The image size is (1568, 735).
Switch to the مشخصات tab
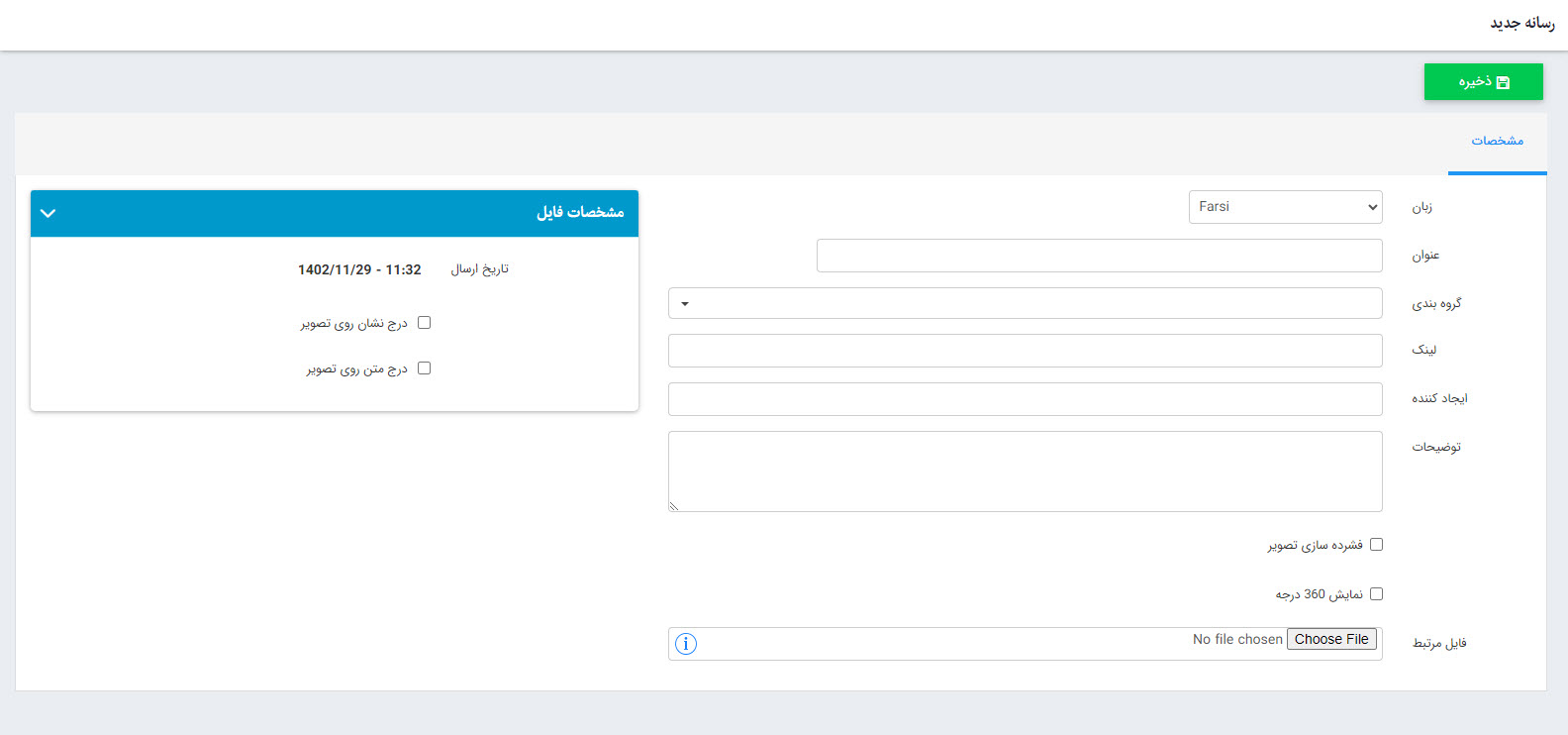tap(1497, 142)
